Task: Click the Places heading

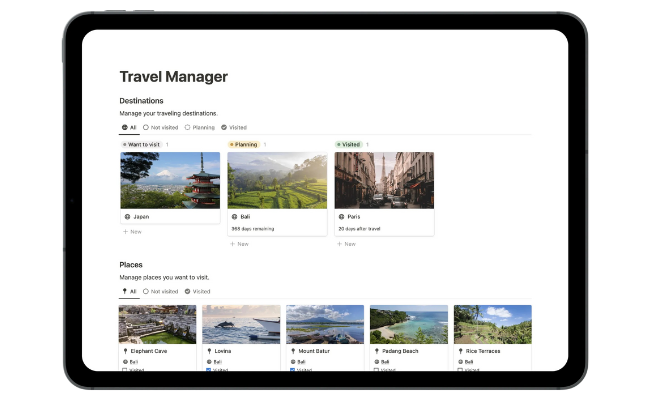Action: tap(131, 265)
